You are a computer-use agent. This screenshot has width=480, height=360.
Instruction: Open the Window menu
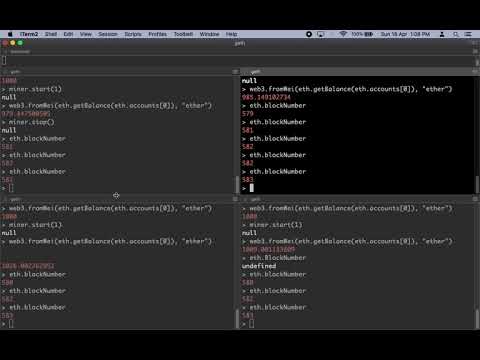(x=209, y=34)
